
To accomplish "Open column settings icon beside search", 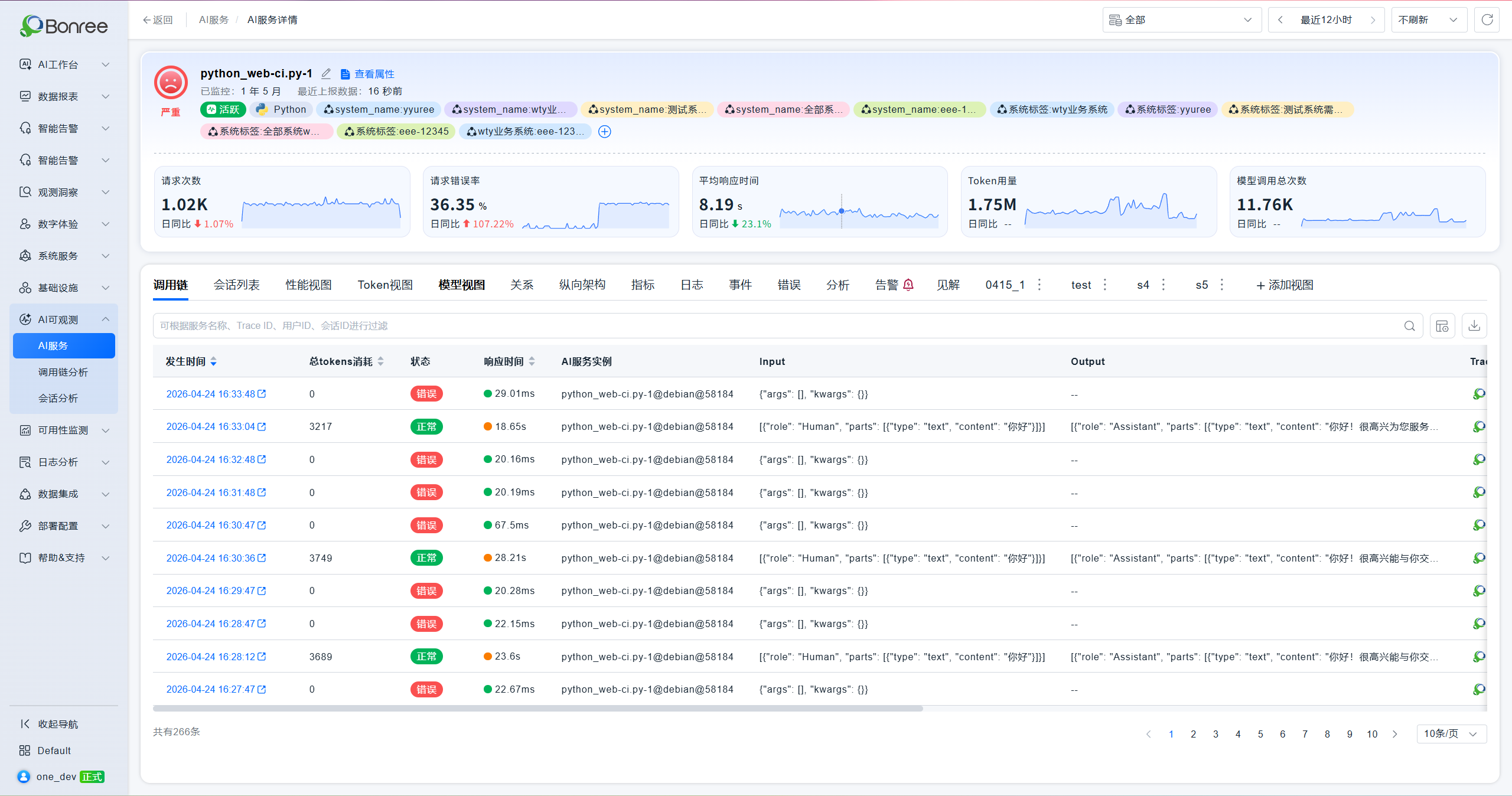I will (x=1442, y=326).
